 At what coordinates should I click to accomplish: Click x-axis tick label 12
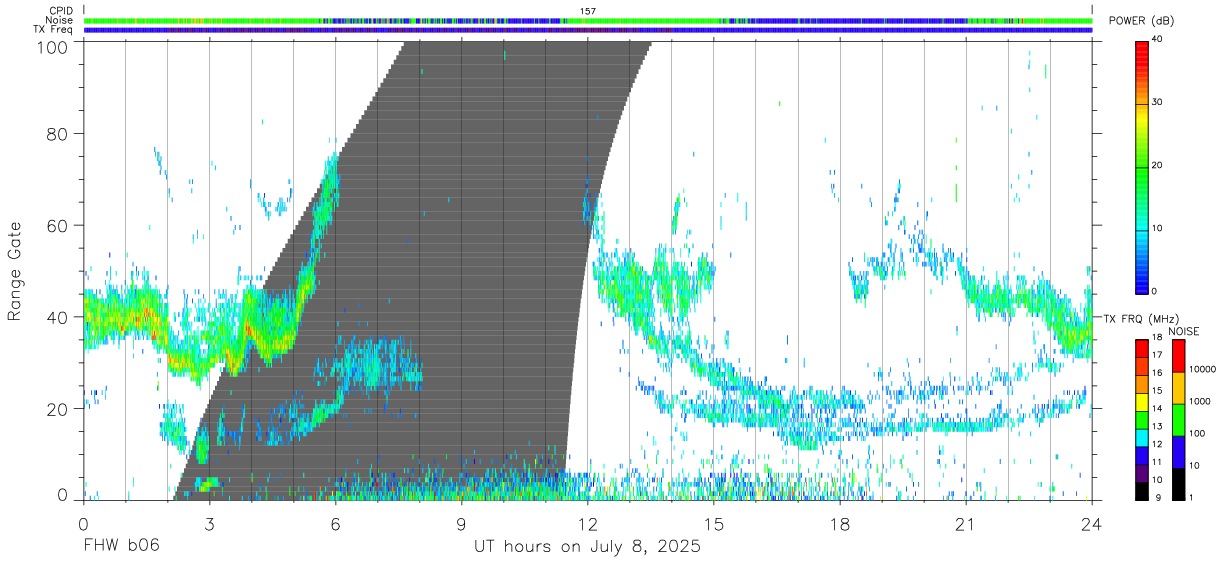click(x=588, y=523)
